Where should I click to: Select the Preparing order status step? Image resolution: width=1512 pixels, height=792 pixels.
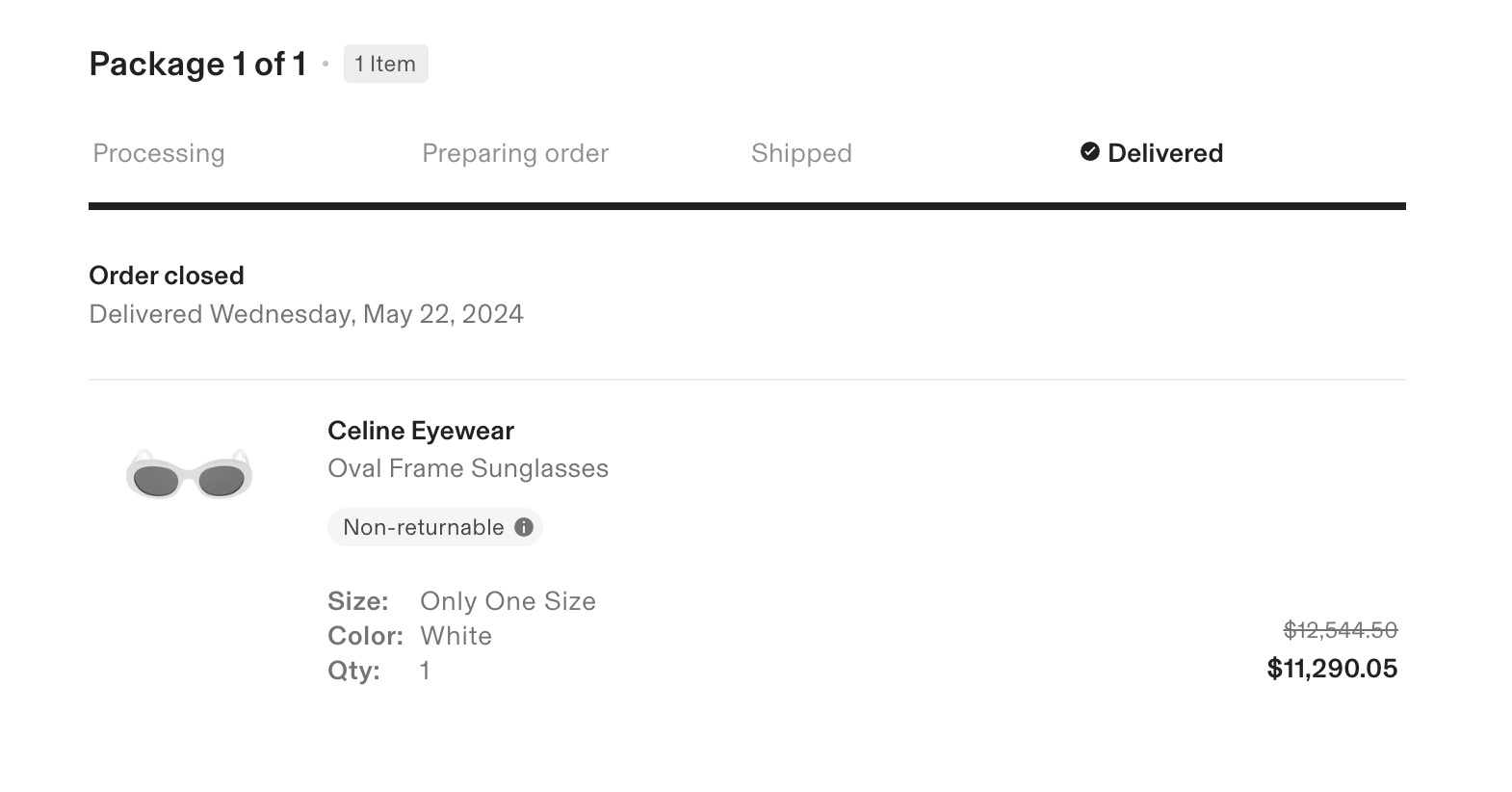515,153
